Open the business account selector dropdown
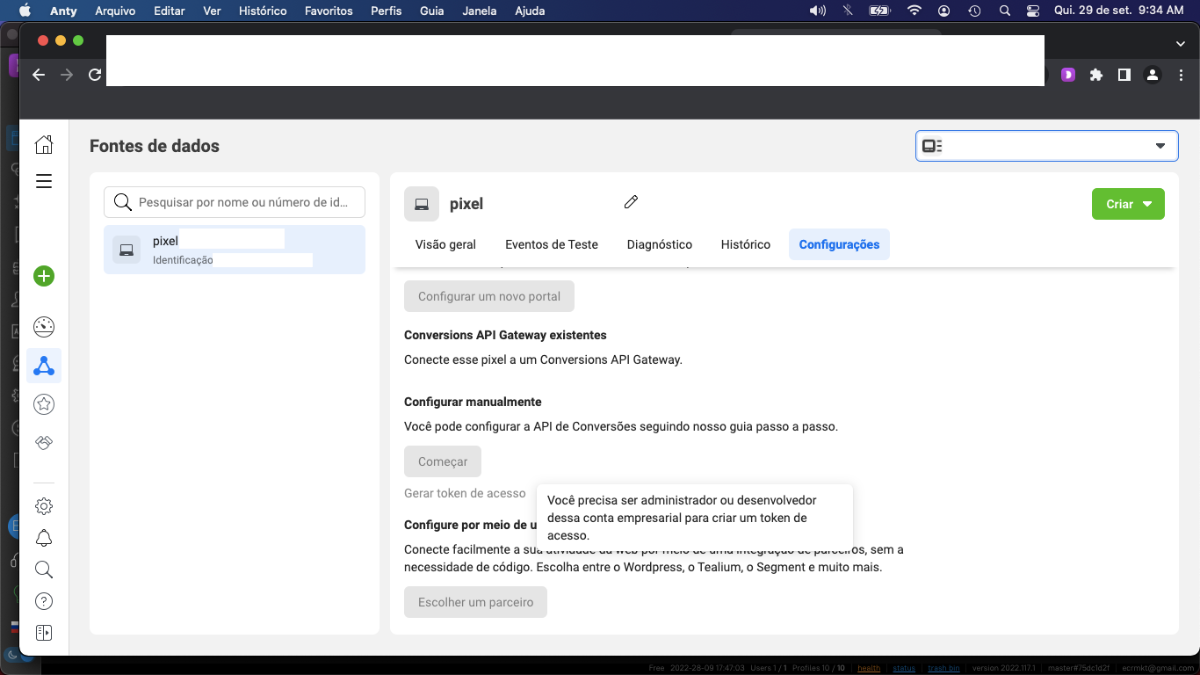Image resolution: width=1200 pixels, height=675 pixels. pos(1047,146)
